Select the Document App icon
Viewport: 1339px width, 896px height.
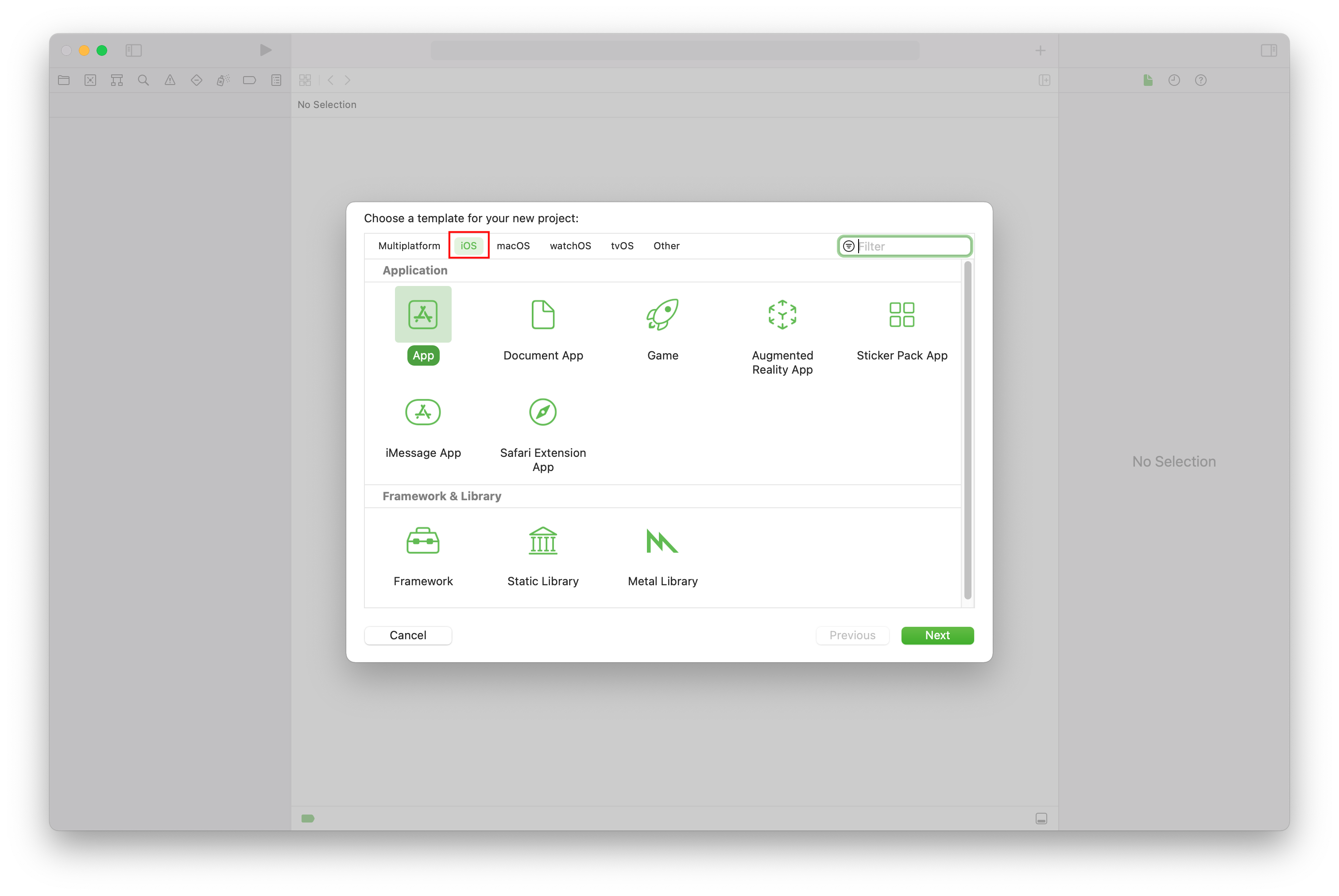[x=543, y=314]
